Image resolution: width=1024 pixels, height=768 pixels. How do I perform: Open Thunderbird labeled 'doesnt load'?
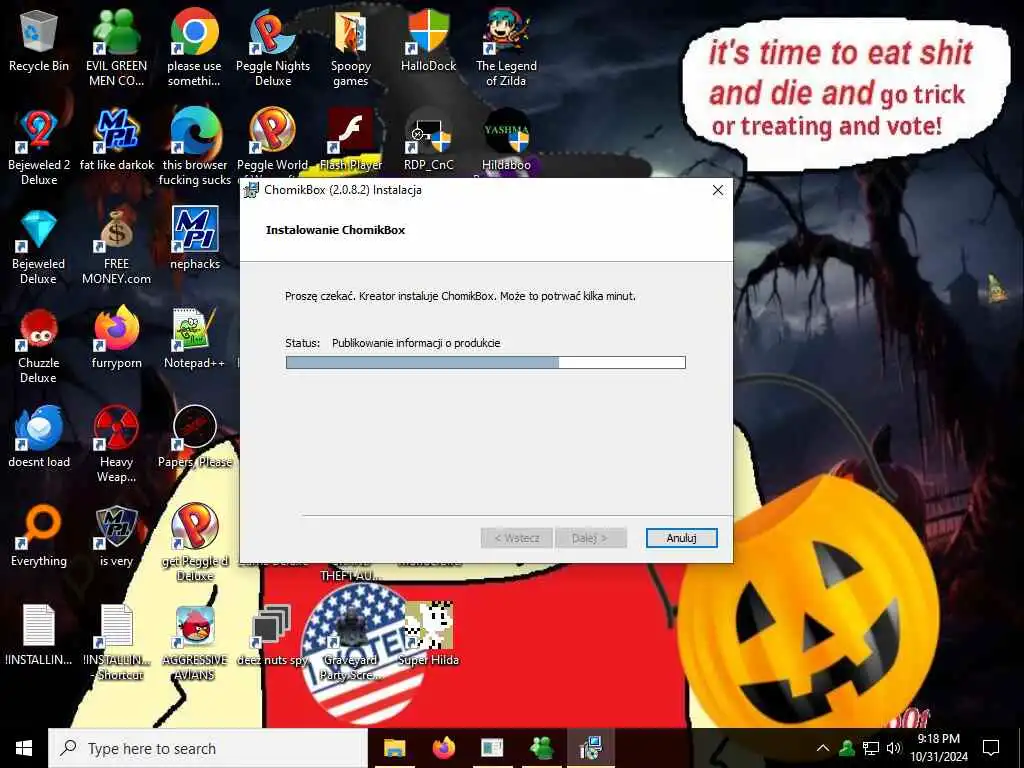[39, 437]
